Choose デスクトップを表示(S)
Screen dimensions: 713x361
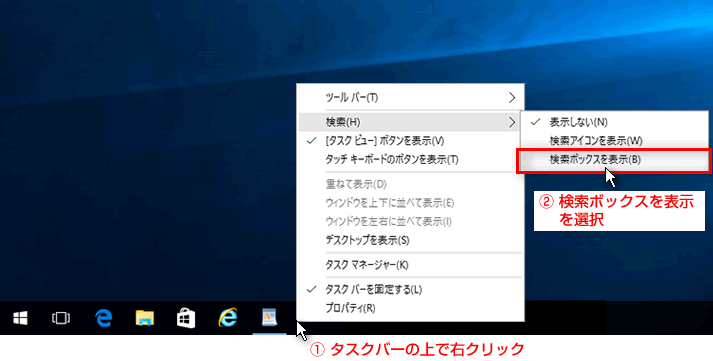(410, 240)
